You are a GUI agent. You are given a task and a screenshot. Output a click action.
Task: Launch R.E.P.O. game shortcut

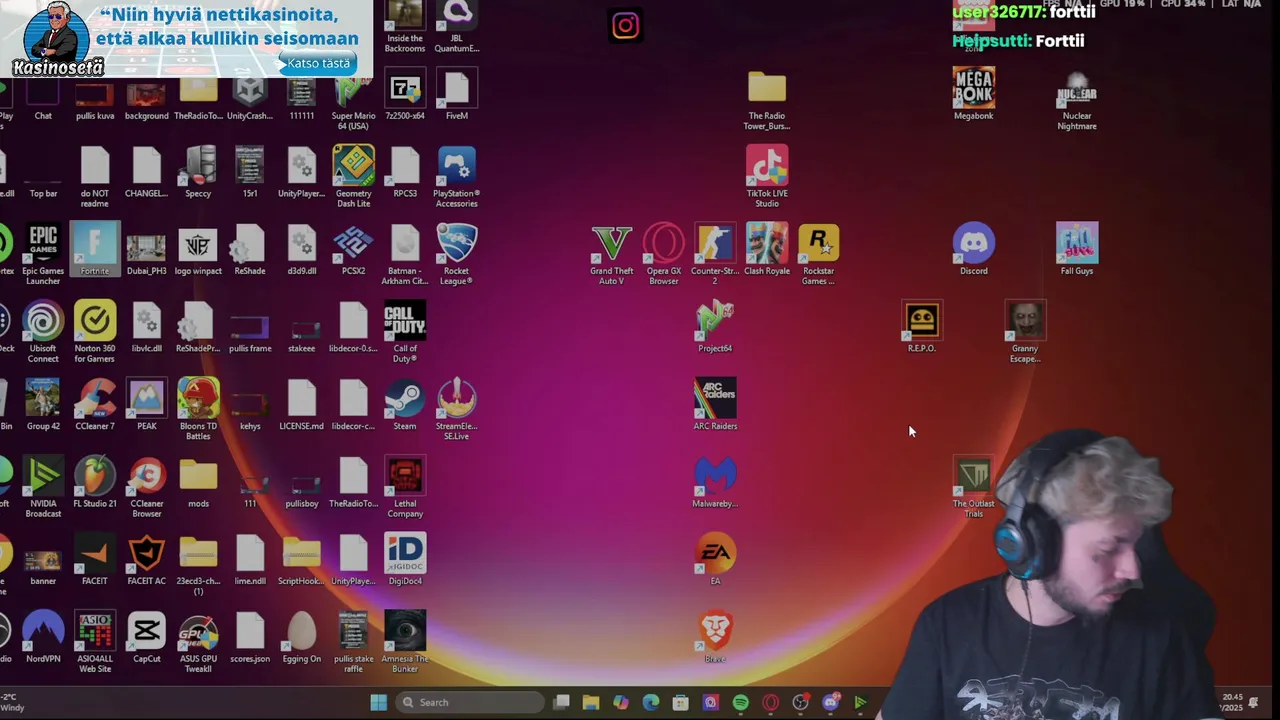point(922,327)
